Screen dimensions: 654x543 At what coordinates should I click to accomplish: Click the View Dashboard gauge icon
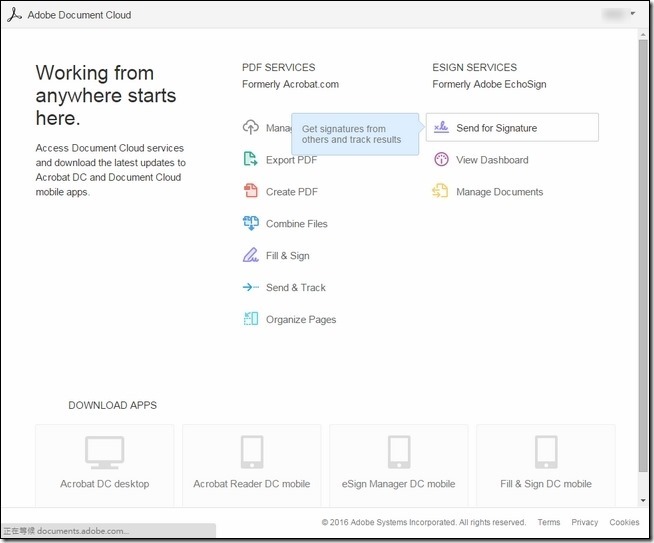(x=441, y=159)
